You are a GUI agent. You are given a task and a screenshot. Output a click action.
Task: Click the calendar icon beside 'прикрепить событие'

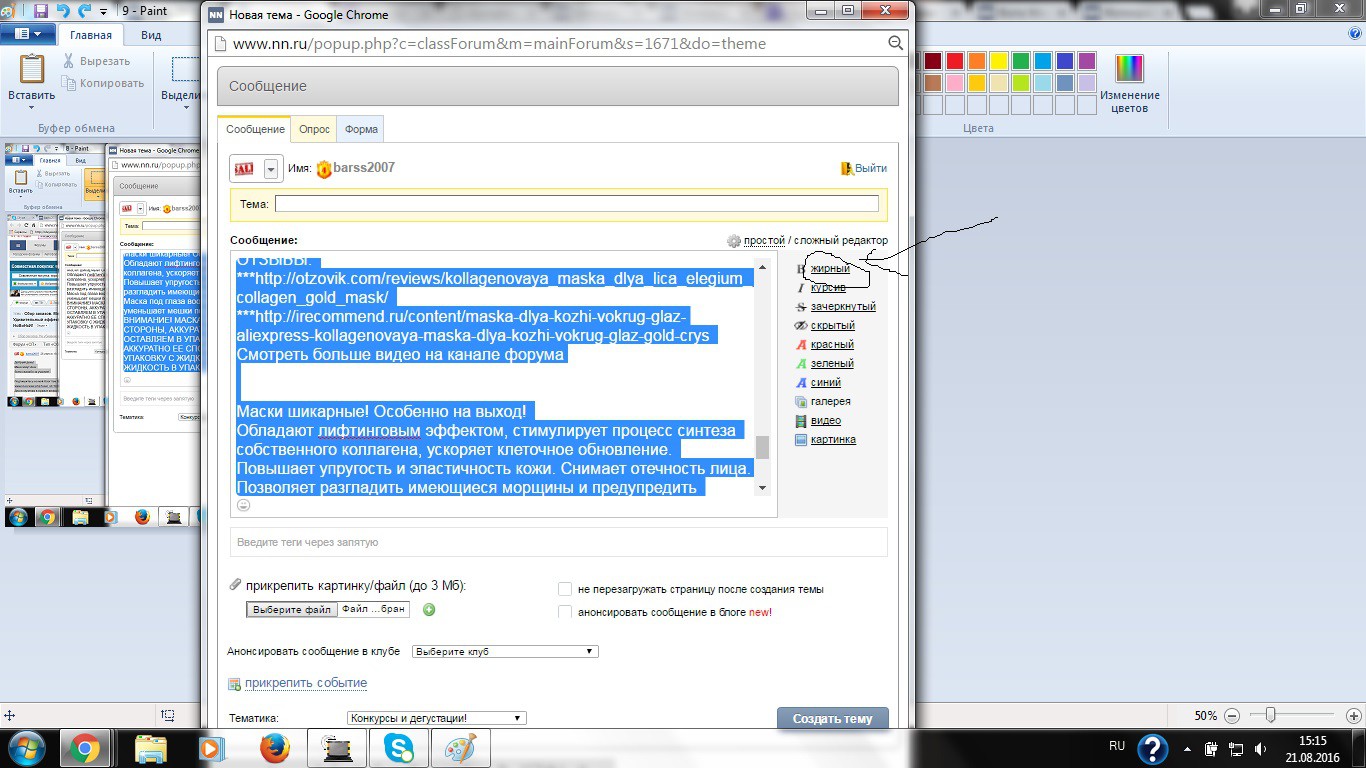[x=234, y=684]
